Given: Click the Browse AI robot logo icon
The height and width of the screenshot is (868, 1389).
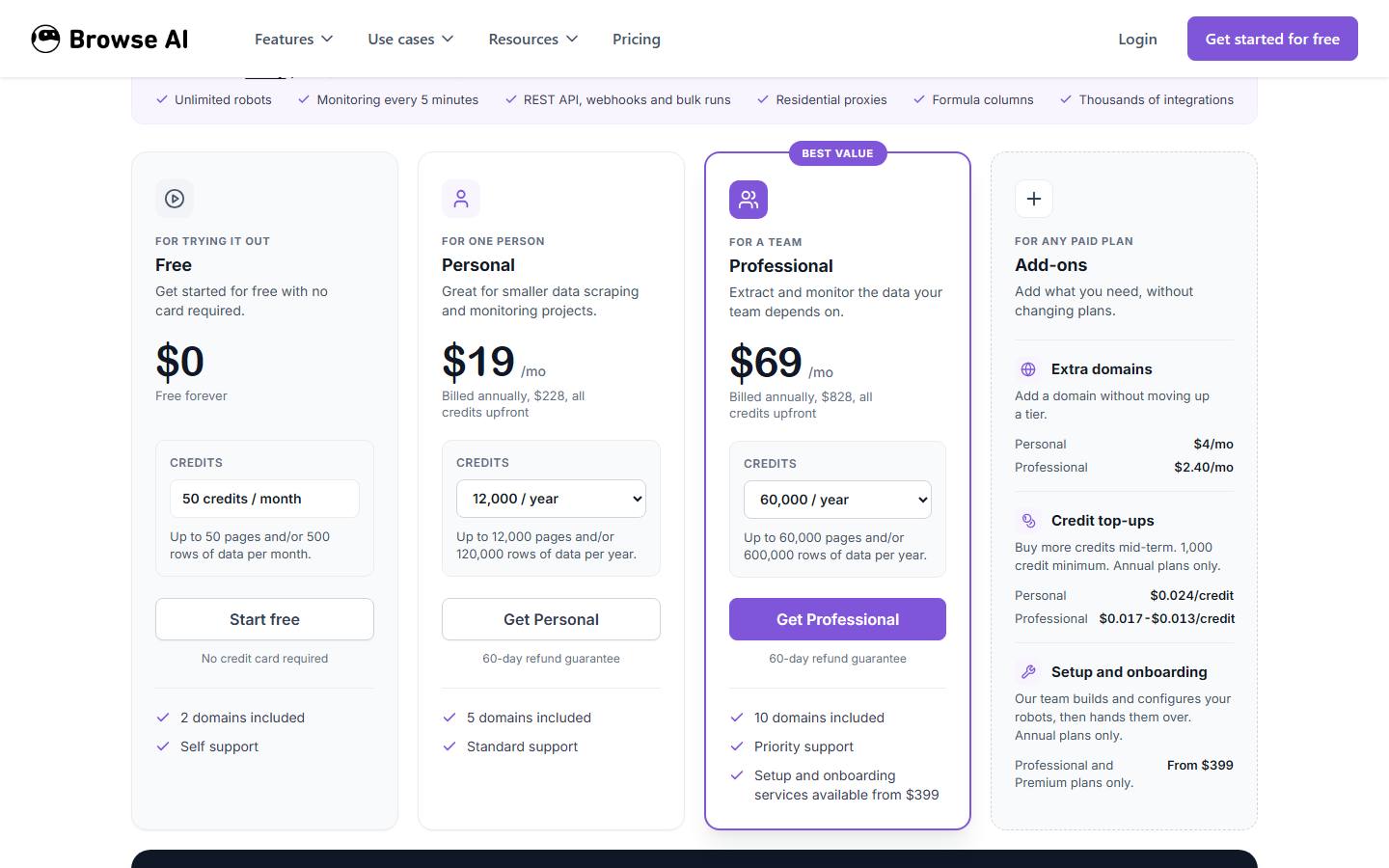Looking at the screenshot, I should (45, 39).
